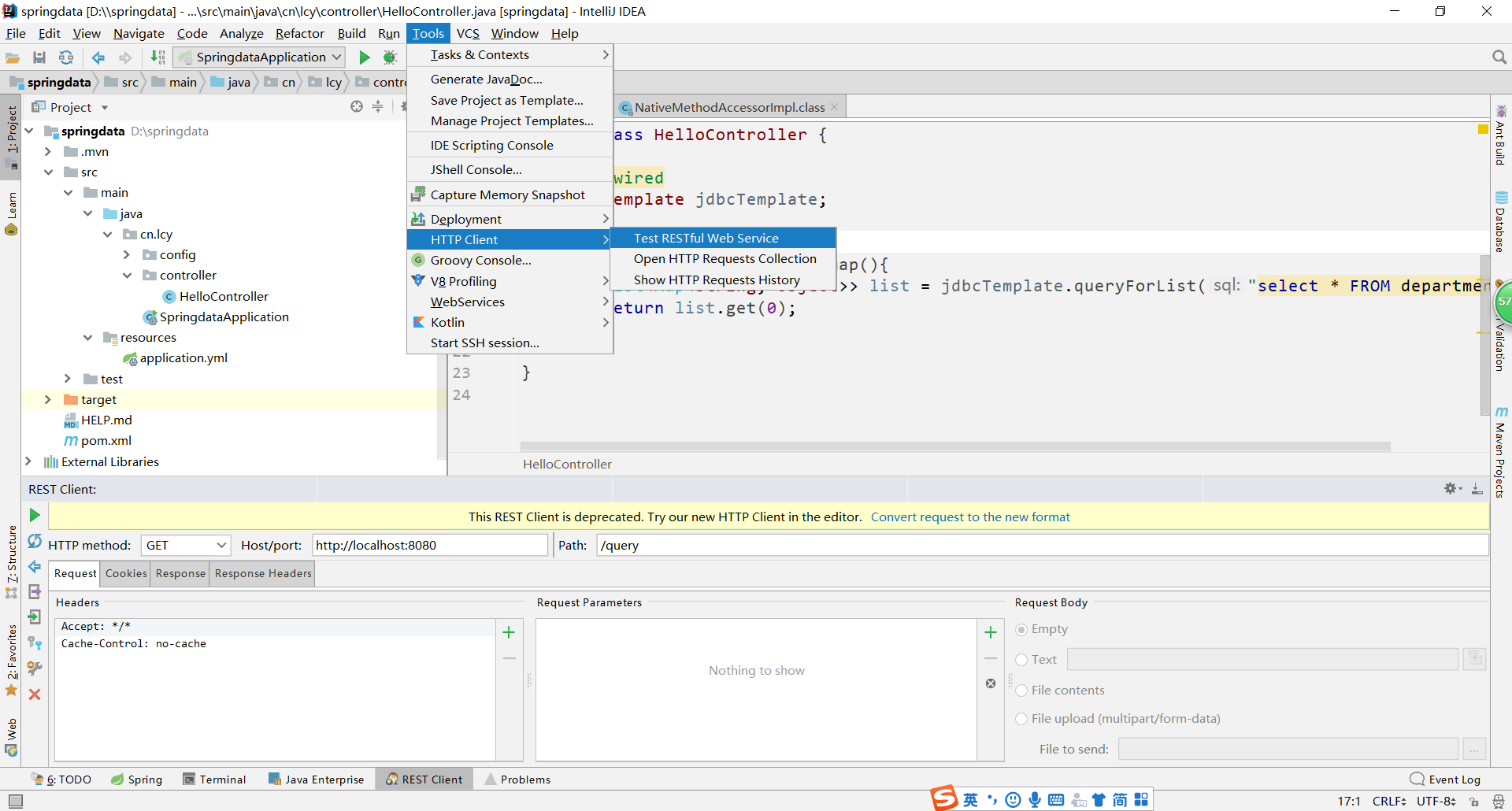Click the Debug bug icon in toolbar
The width and height of the screenshot is (1512, 811).
(389, 57)
